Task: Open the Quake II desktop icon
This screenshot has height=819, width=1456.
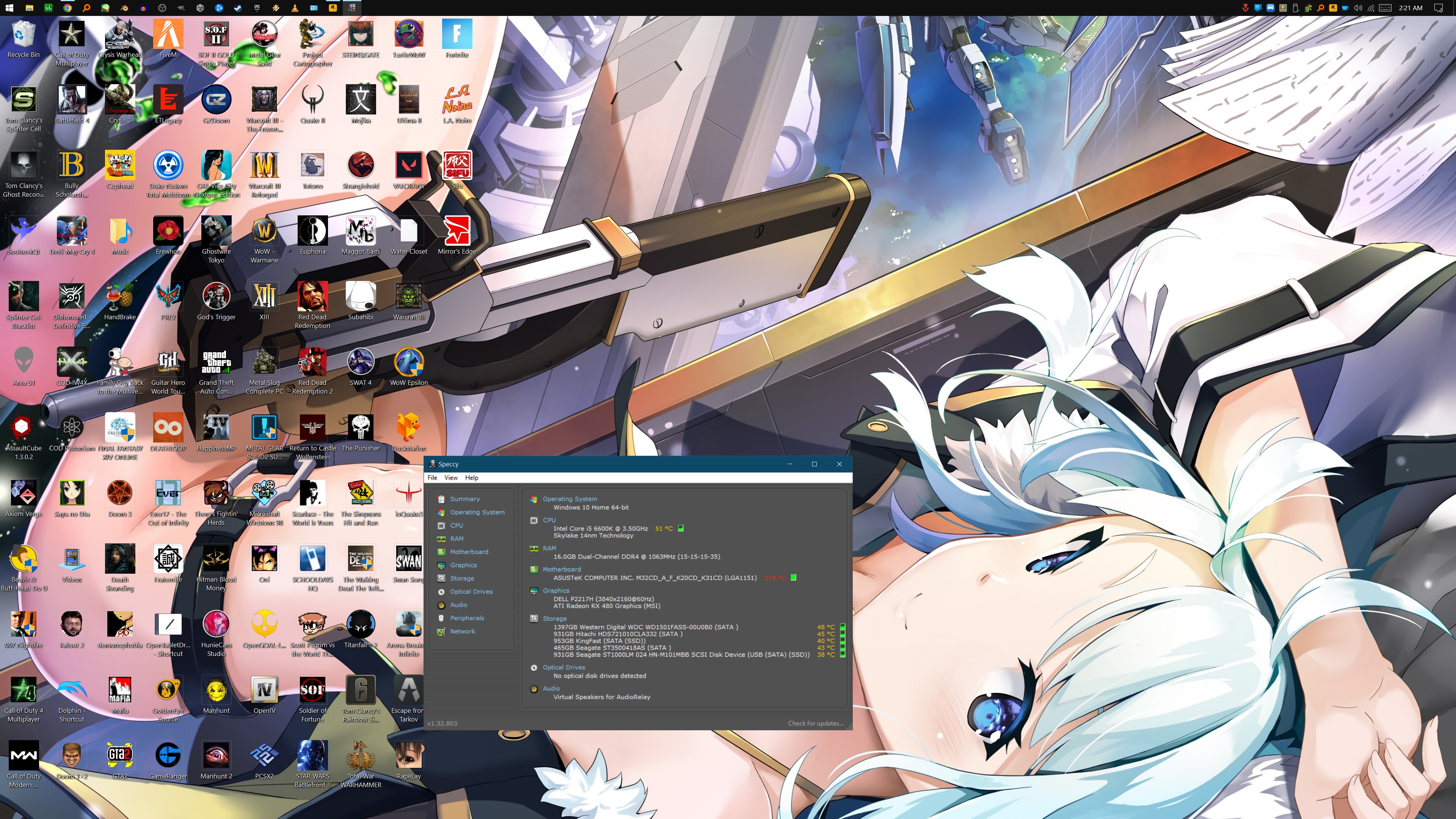Action: pos(312,105)
